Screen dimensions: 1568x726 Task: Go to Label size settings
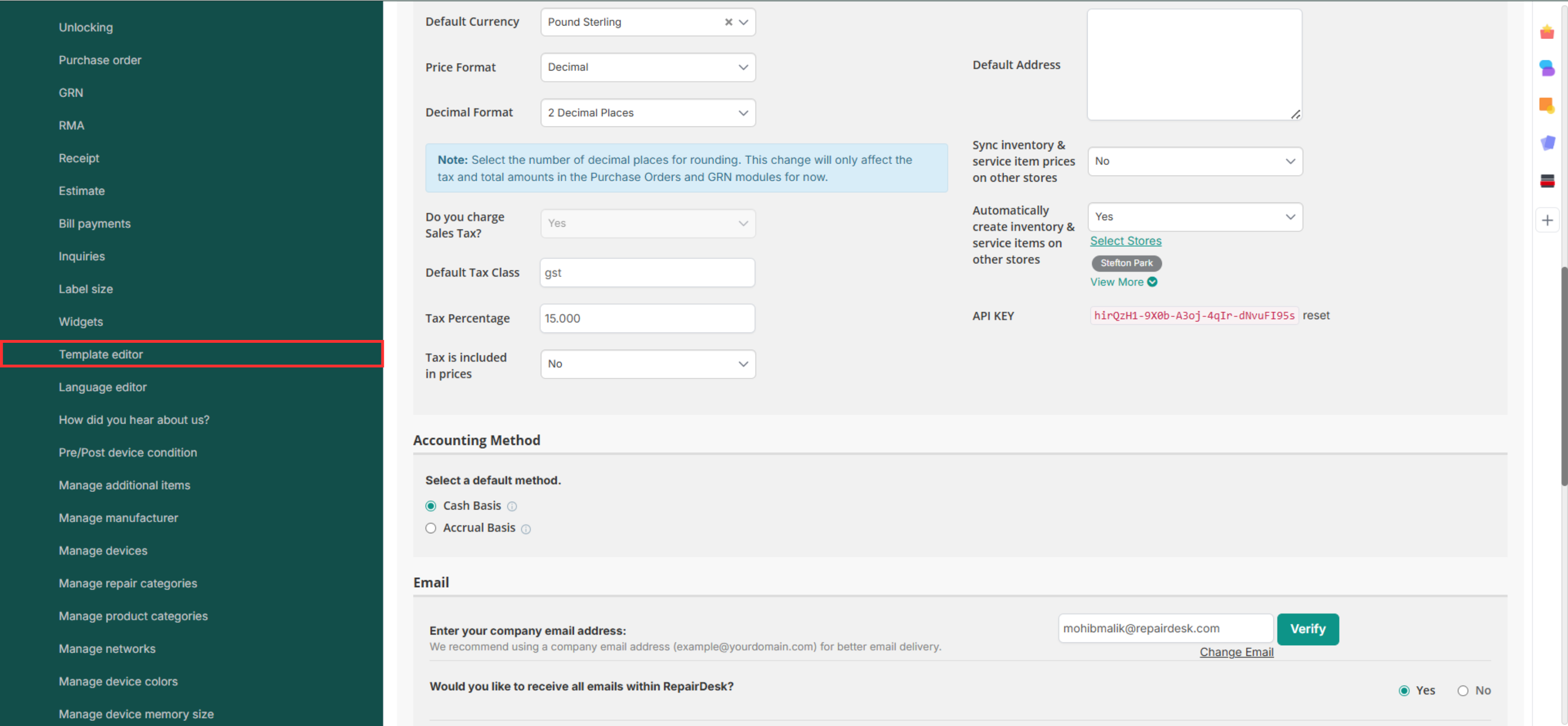tap(86, 289)
